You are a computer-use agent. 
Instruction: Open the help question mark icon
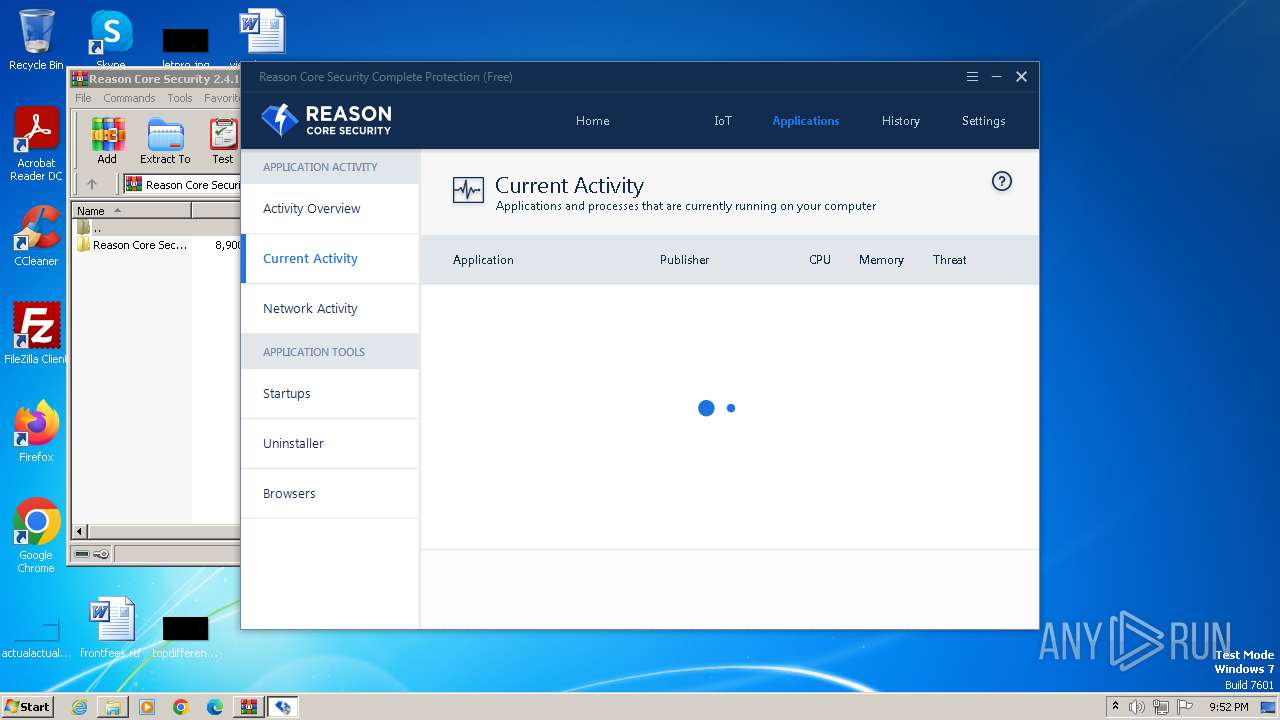pos(1001,181)
